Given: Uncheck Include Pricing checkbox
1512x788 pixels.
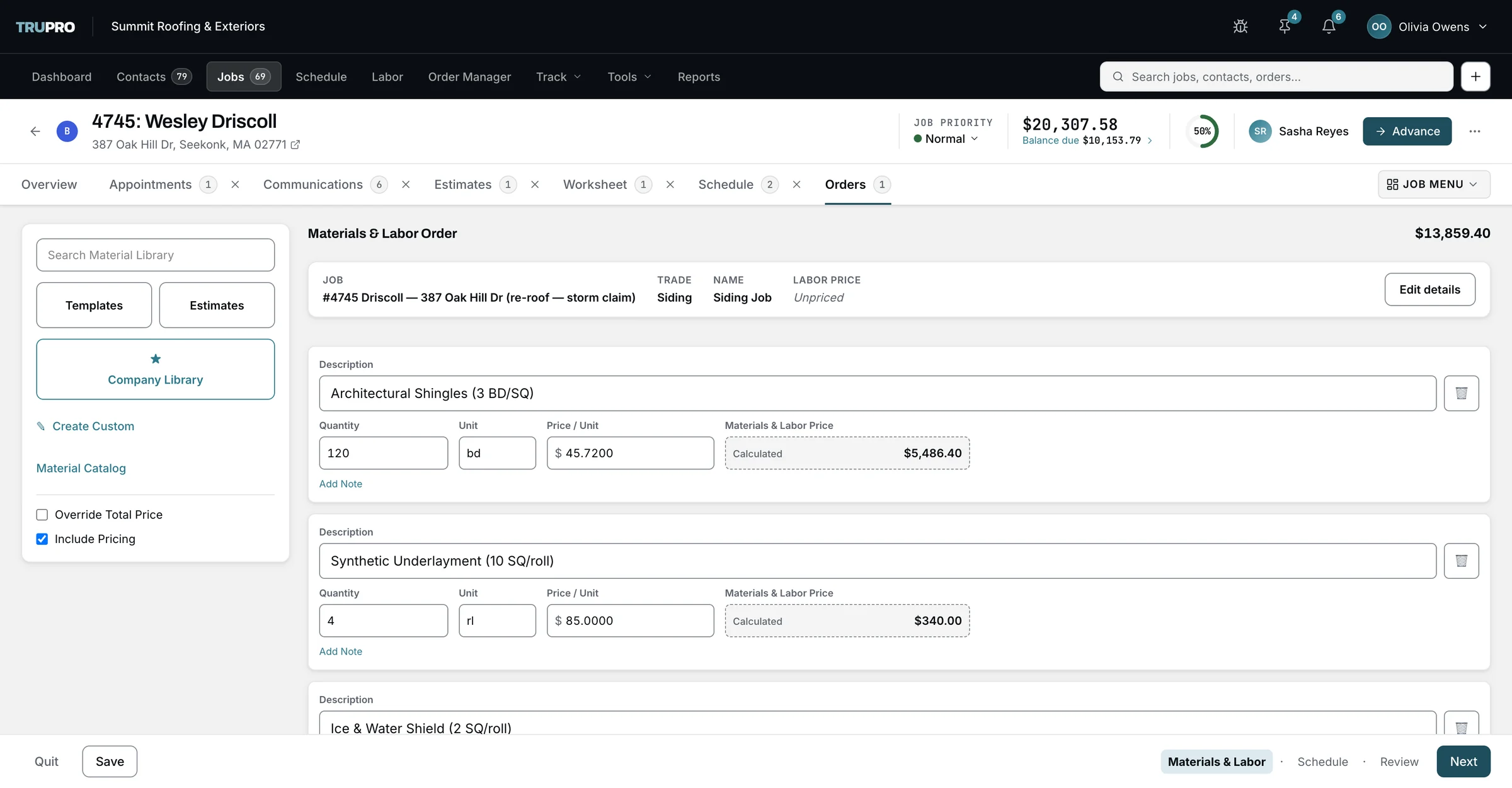Looking at the screenshot, I should 42,539.
